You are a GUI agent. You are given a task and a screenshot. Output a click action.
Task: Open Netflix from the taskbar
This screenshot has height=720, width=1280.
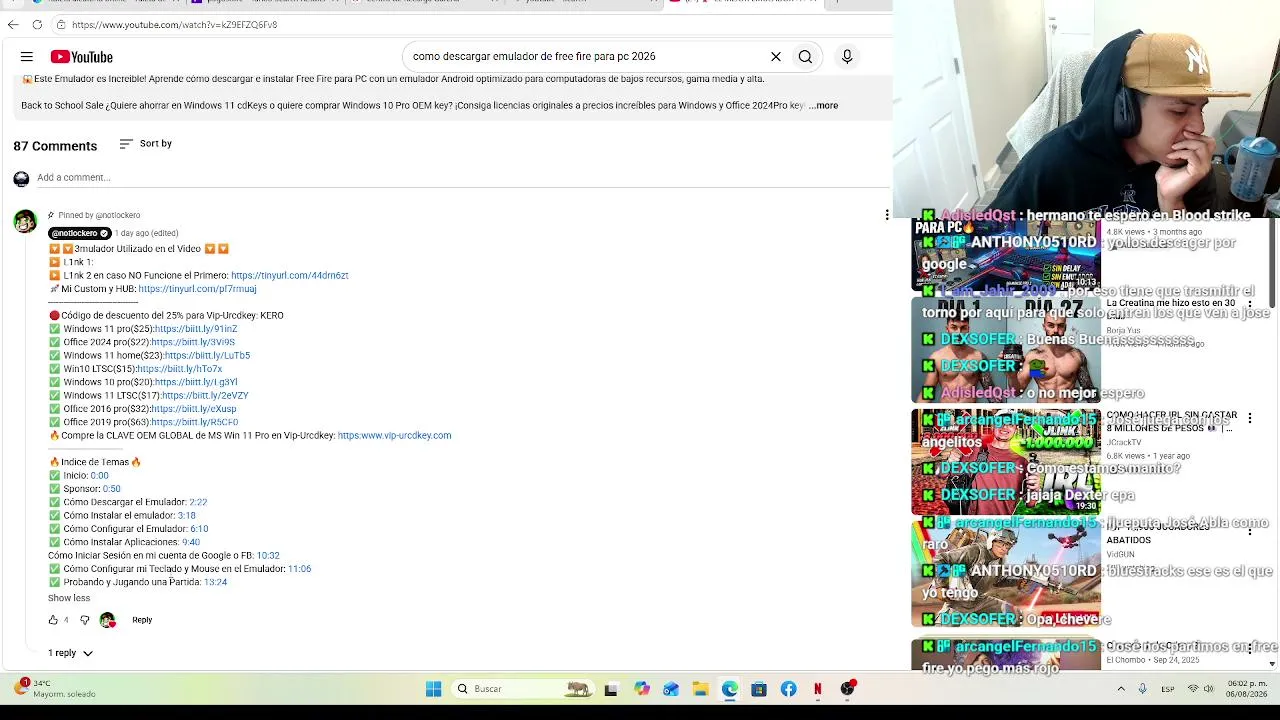[818, 689]
